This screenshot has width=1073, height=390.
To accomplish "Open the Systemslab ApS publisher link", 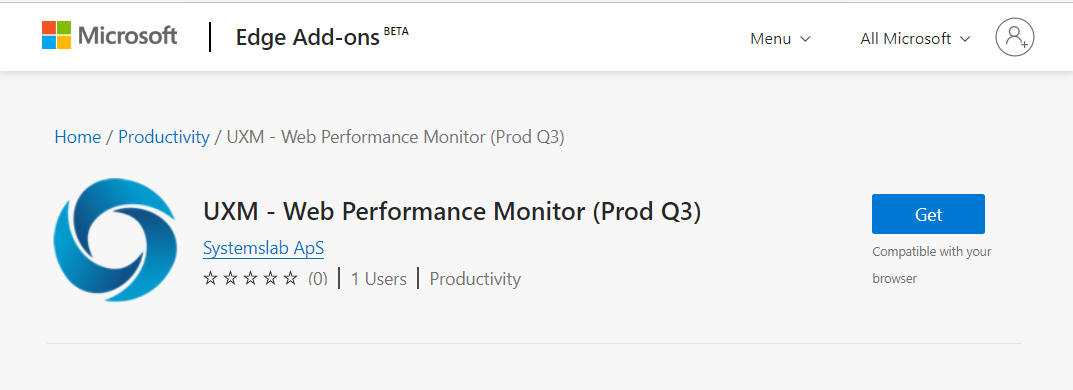I will tap(263, 248).
